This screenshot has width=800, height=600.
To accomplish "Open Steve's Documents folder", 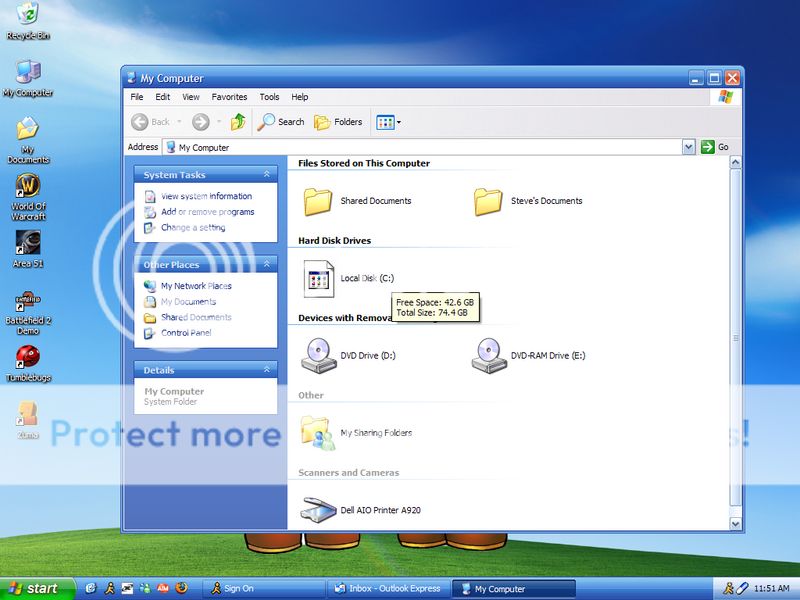I will 488,201.
